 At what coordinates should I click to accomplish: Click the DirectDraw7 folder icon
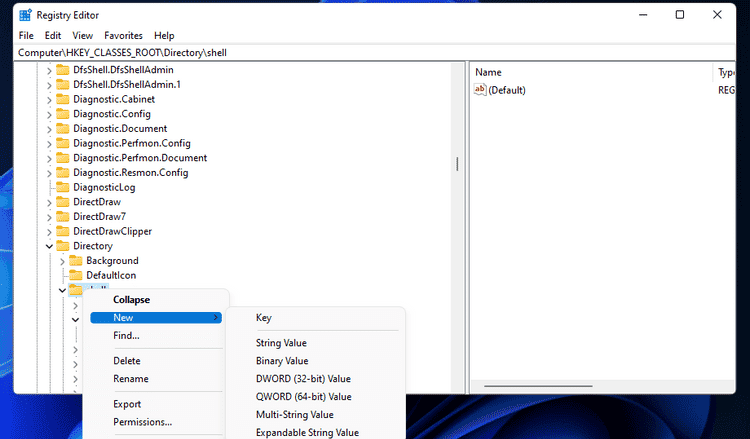(x=63, y=217)
